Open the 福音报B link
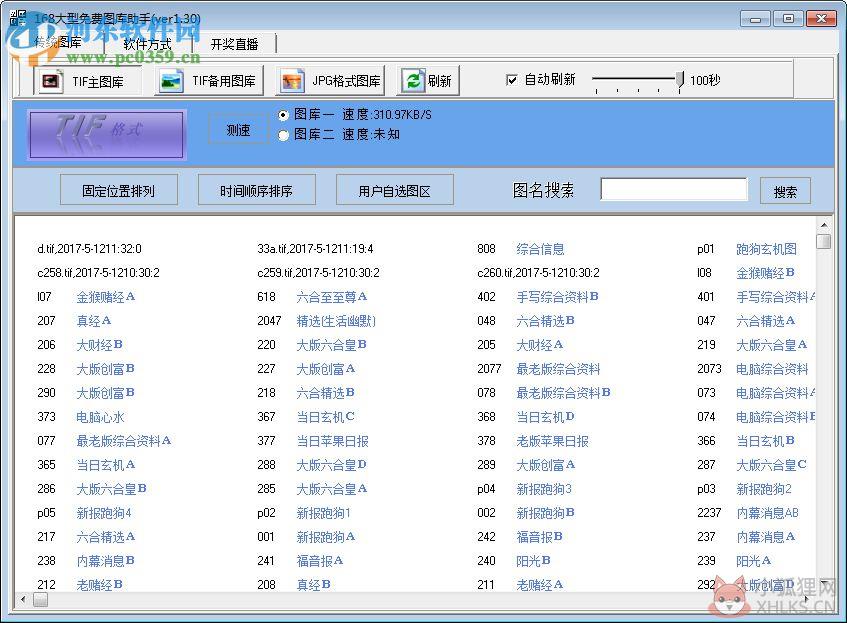 click(540, 537)
